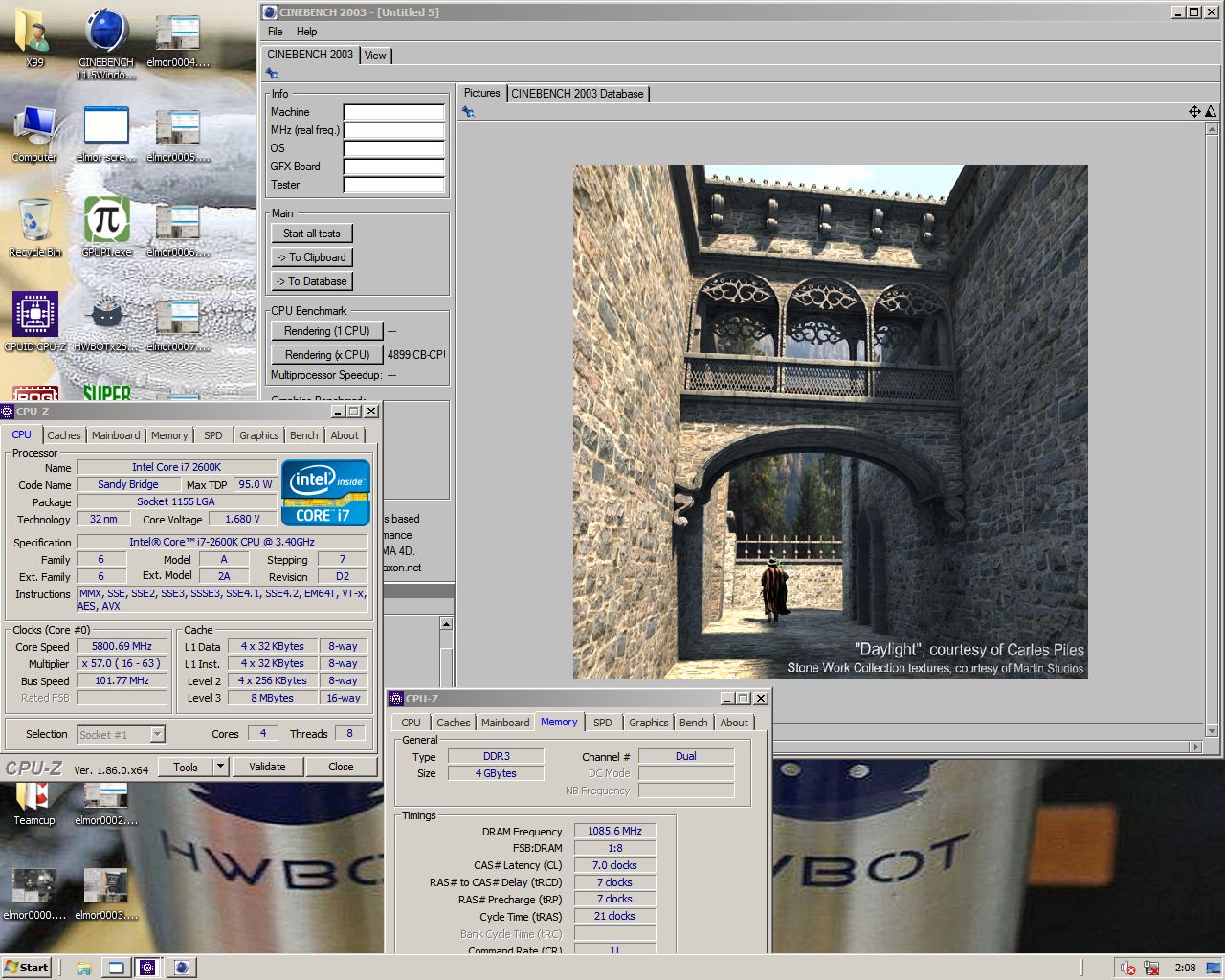Click the system tray clock showing 2:08
Image resolution: width=1225 pixels, height=980 pixels.
coord(1185,968)
